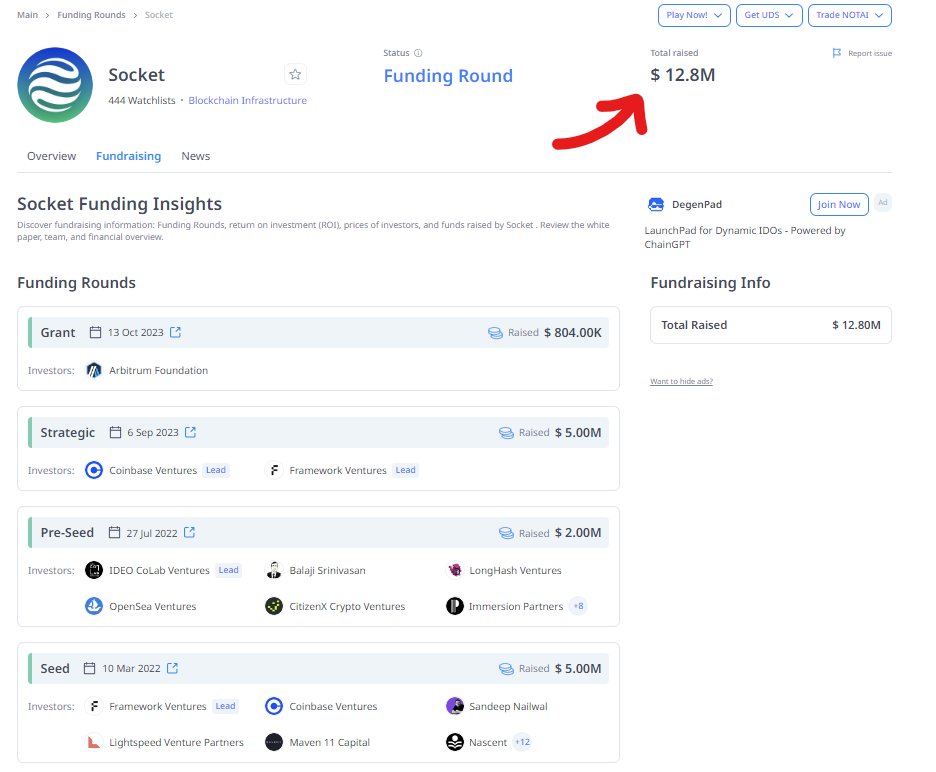Viewport: 936px width, 772px height.
Task: Click the Sandeep Nailwal name
Action: click(x=508, y=706)
